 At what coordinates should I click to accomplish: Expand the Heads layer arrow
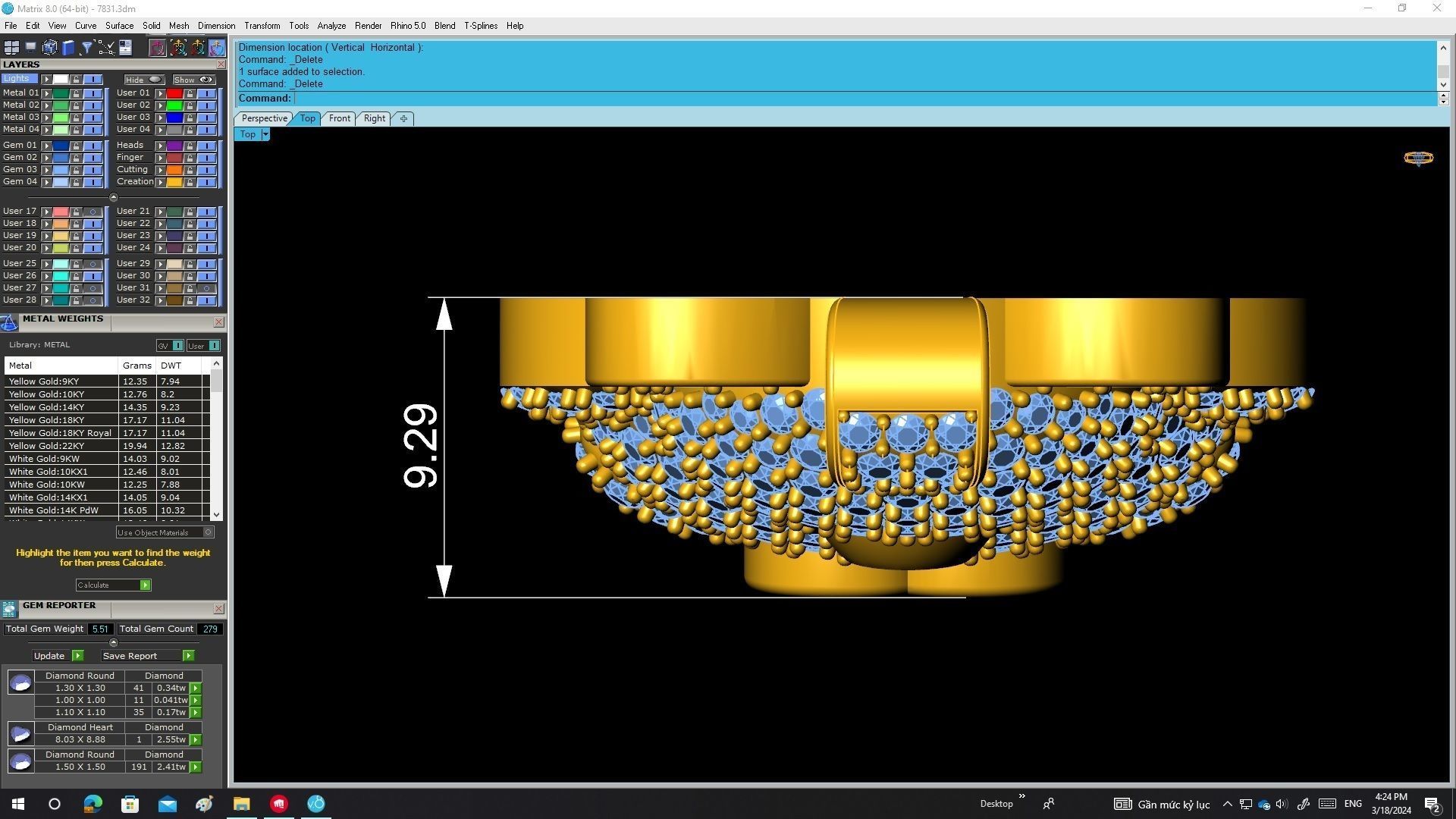[160, 146]
